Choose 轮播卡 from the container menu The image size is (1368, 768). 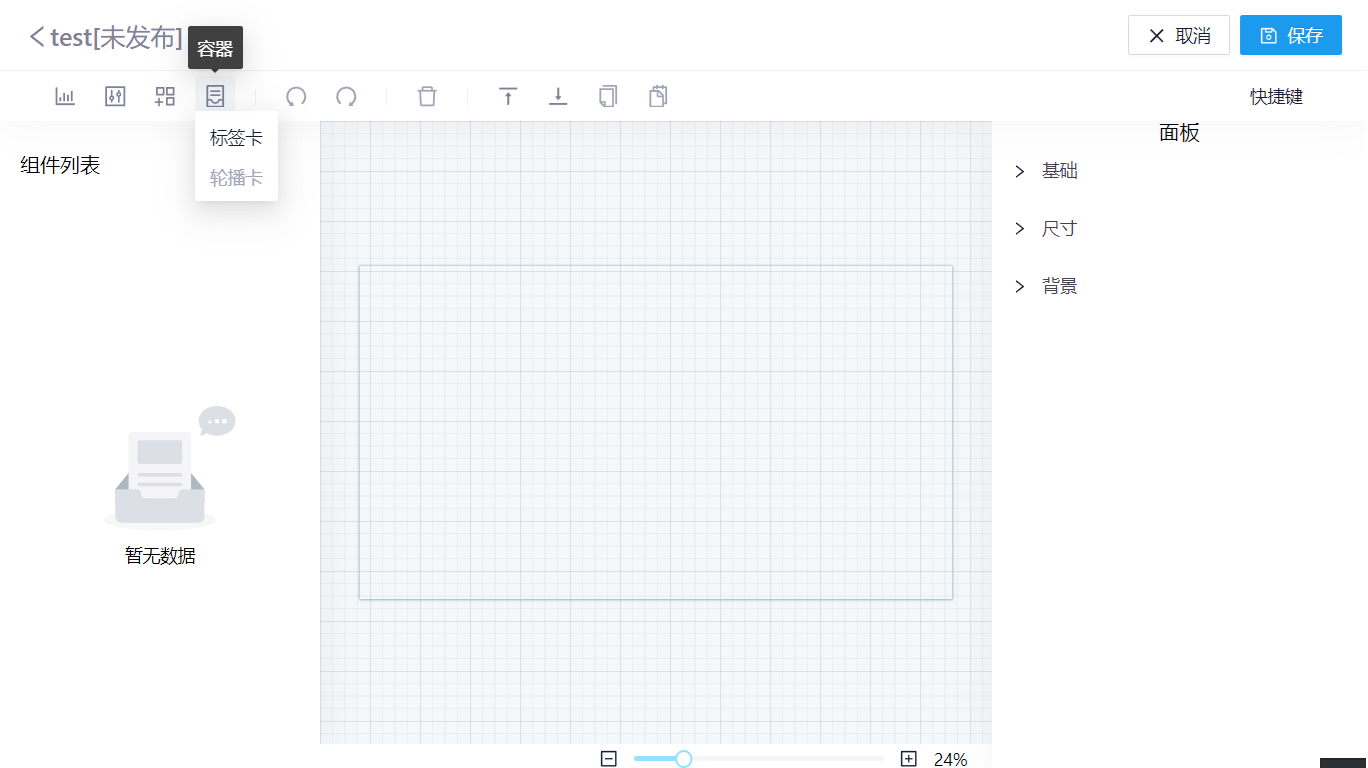236,178
